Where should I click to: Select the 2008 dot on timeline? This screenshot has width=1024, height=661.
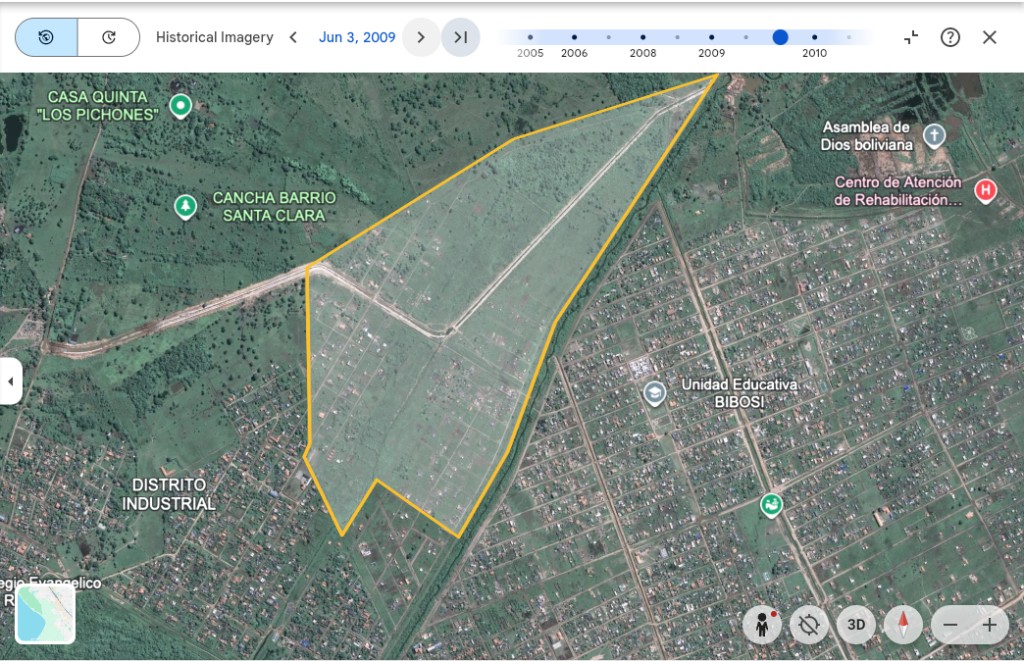(643, 37)
